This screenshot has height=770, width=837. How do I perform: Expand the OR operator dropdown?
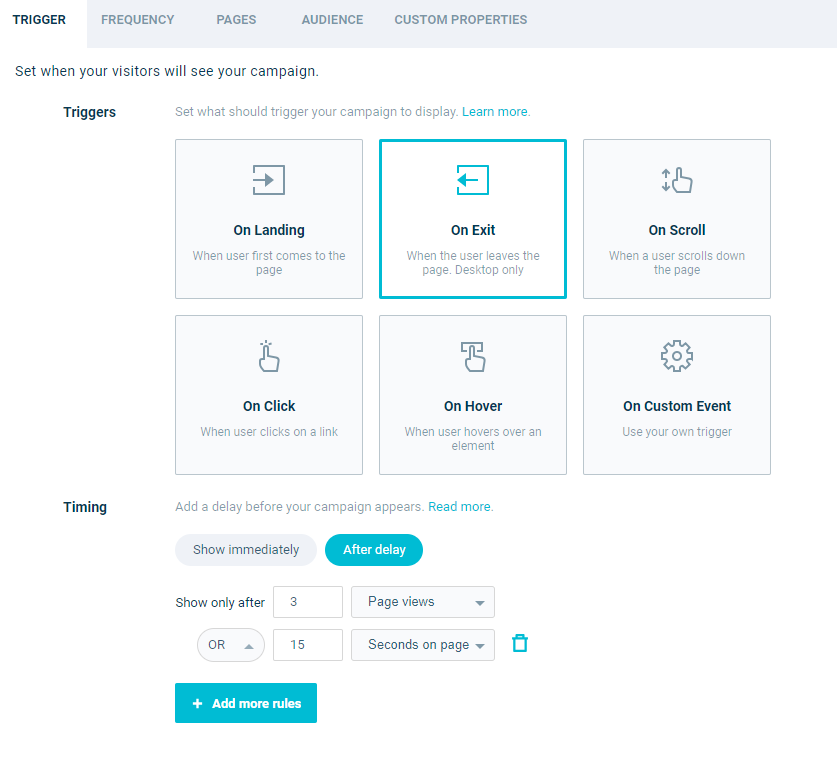[x=231, y=645]
